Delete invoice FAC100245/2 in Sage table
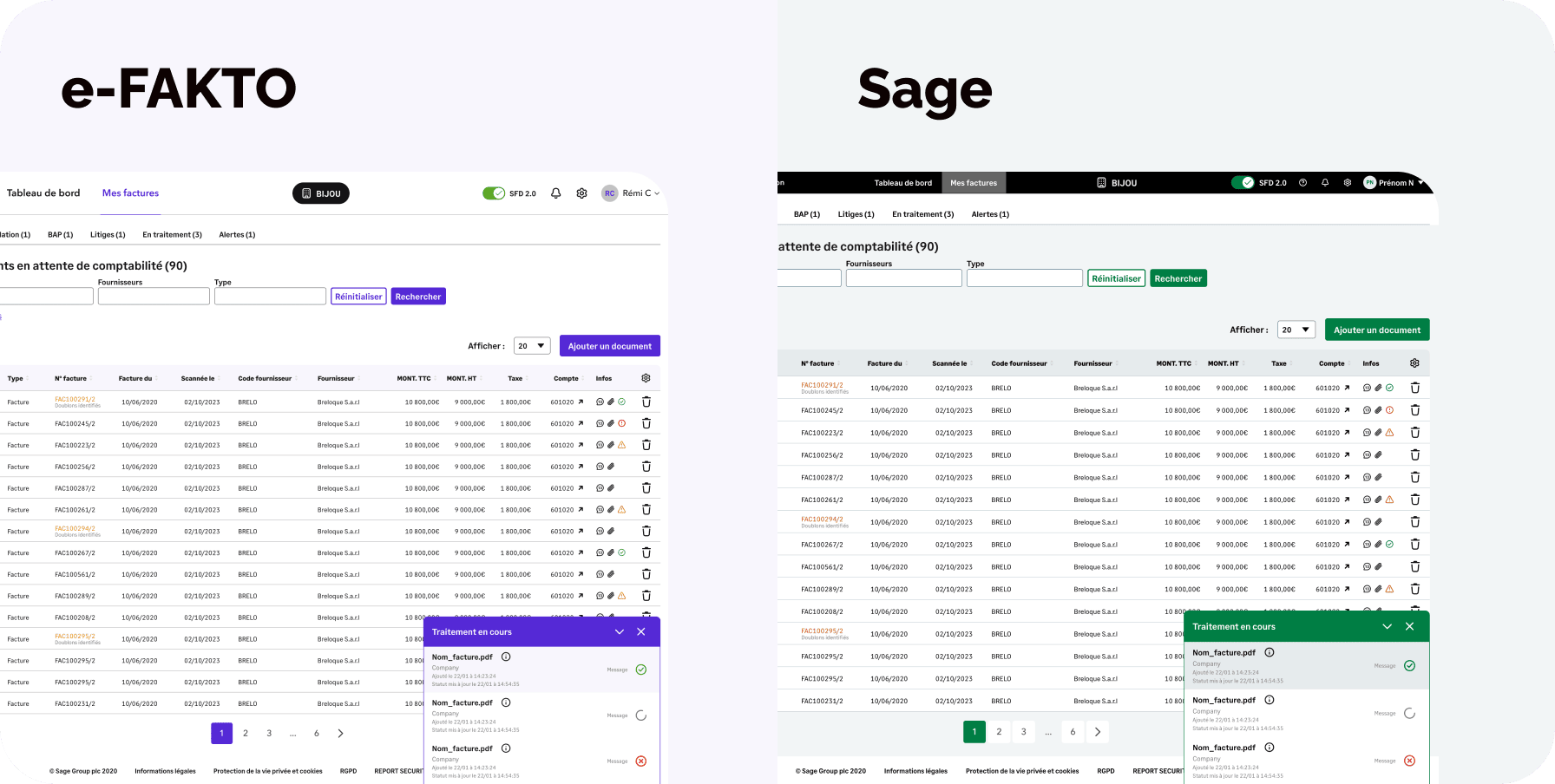 1415,410
